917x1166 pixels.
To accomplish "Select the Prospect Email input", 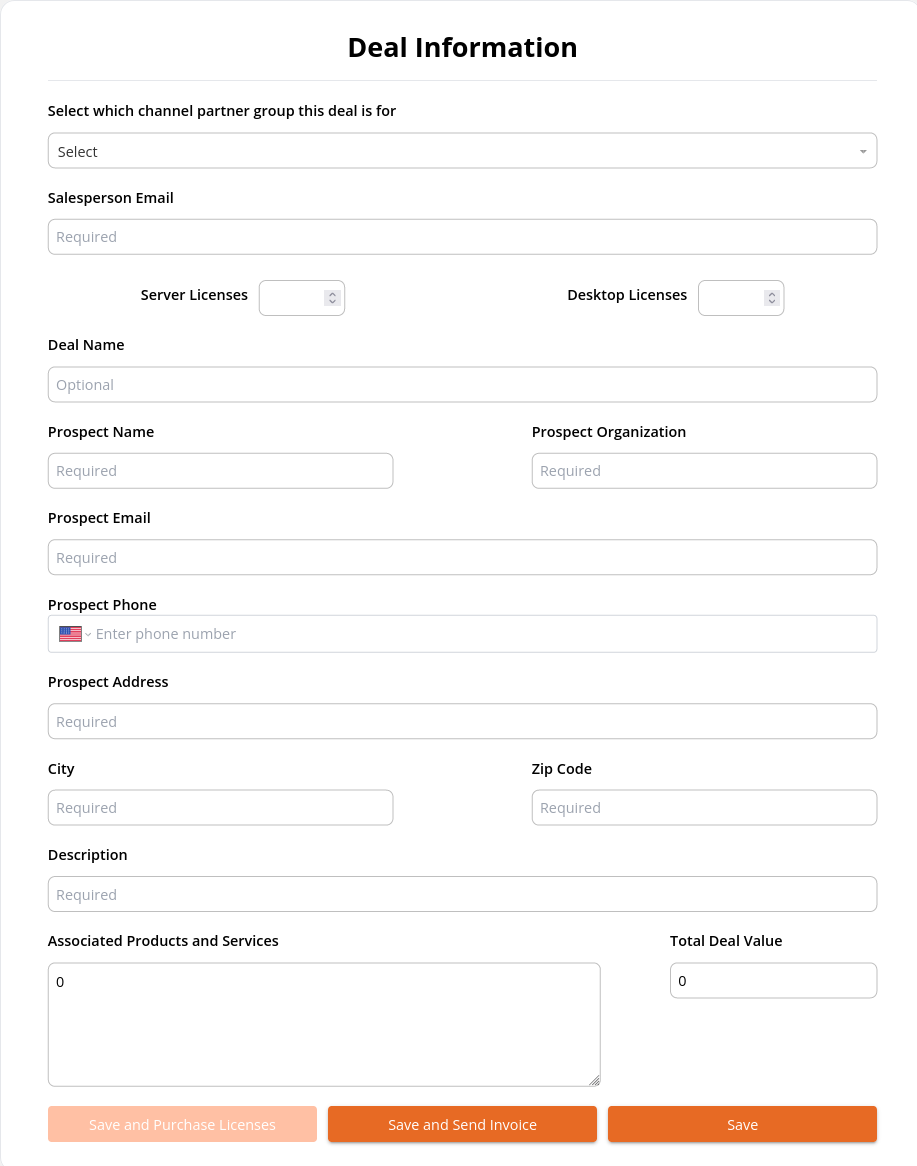I will 462,557.
